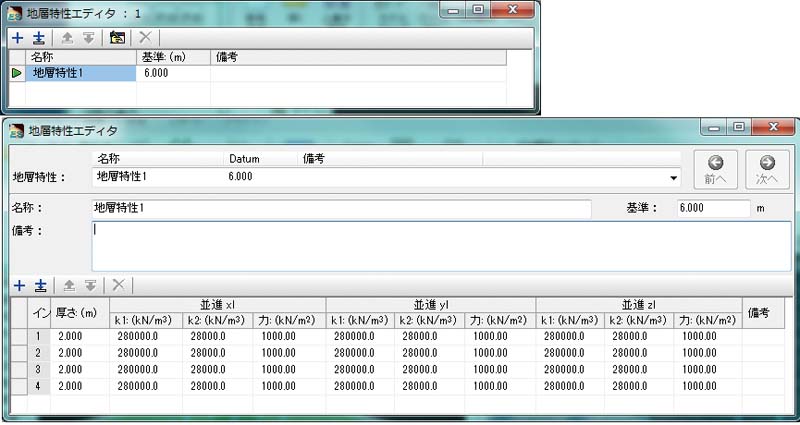This screenshot has height=425, width=800.
Task: Click the 備考 cell of layer 2
Action: click(x=763, y=353)
